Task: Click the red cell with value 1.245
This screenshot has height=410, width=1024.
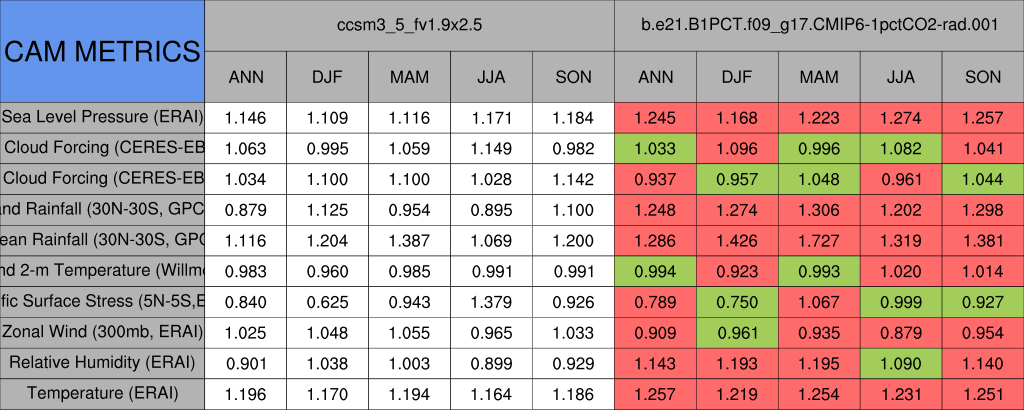Action: click(655, 117)
